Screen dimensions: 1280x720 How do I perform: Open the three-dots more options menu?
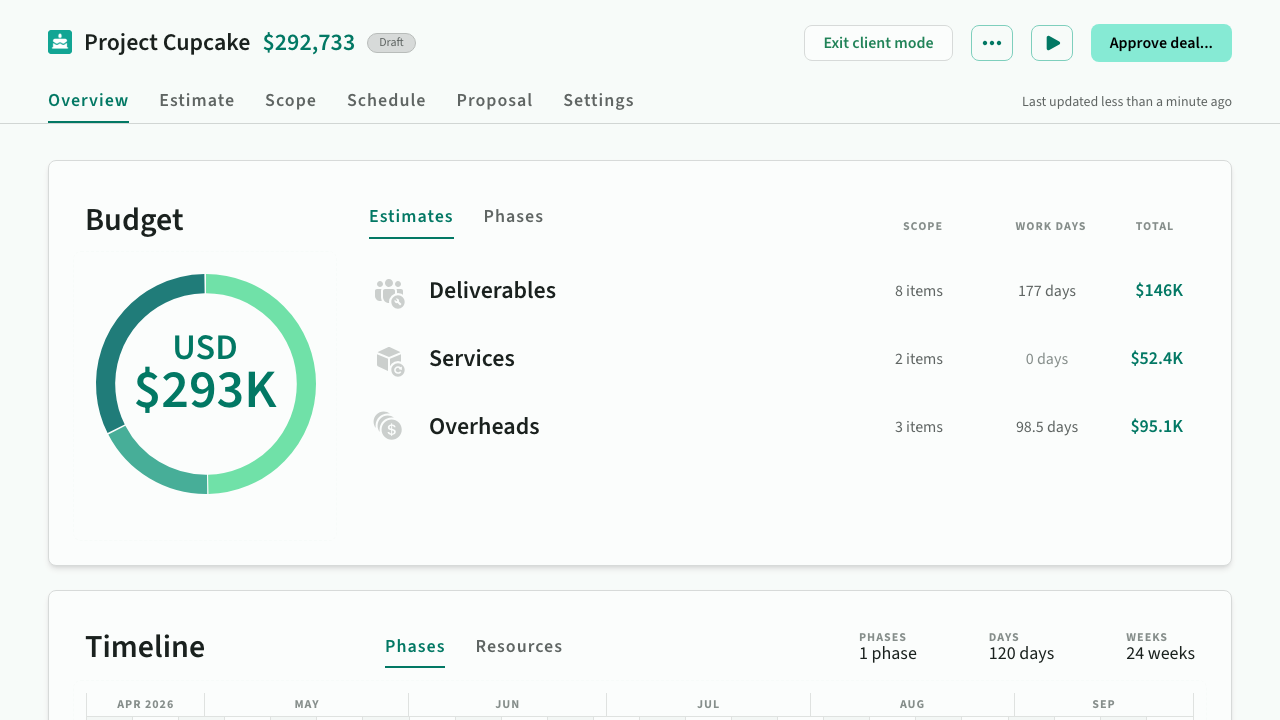pos(991,43)
